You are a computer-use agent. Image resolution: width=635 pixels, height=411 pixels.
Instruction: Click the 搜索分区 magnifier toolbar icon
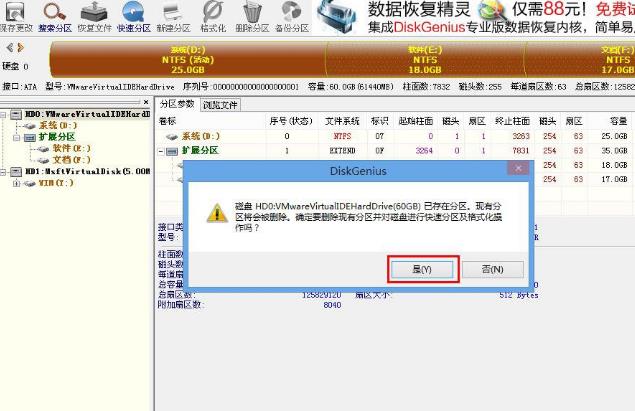pos(55,13)
